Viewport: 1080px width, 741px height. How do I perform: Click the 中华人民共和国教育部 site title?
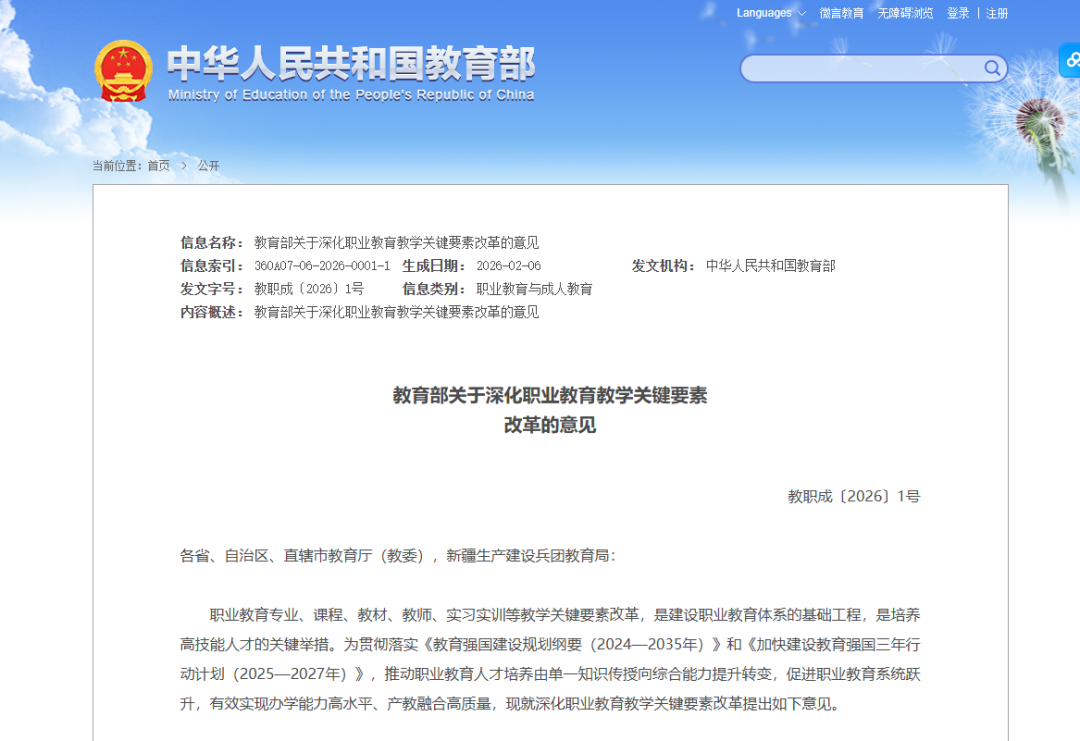pyautogui.click(x=351, y=65)
